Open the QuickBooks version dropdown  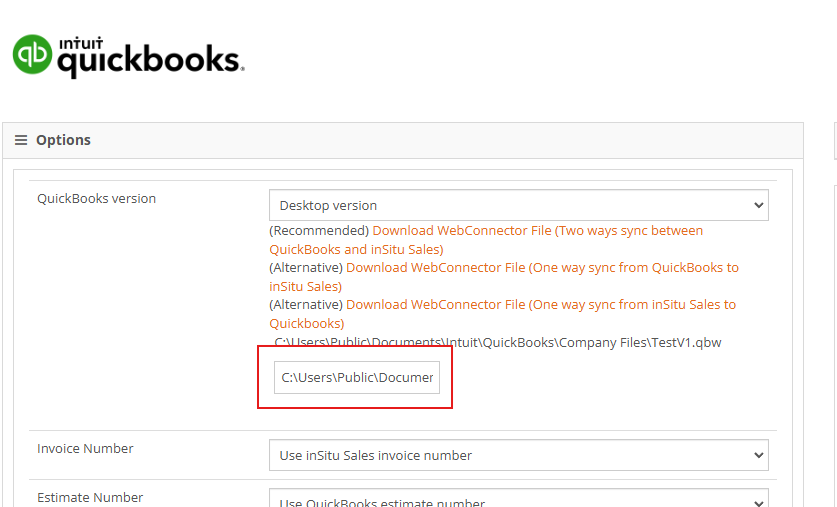click(518, 205)
